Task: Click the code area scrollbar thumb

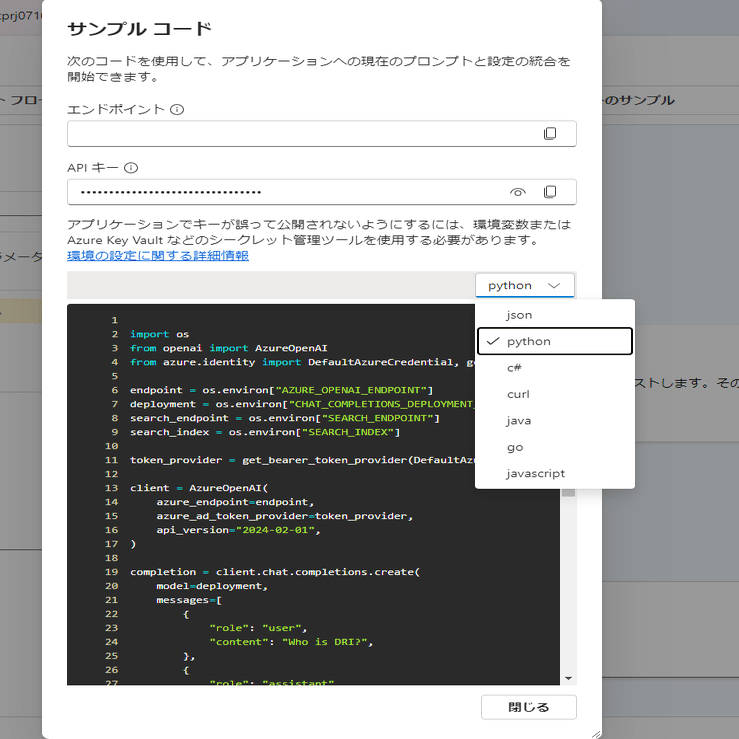Action: (x=569, y=493)
